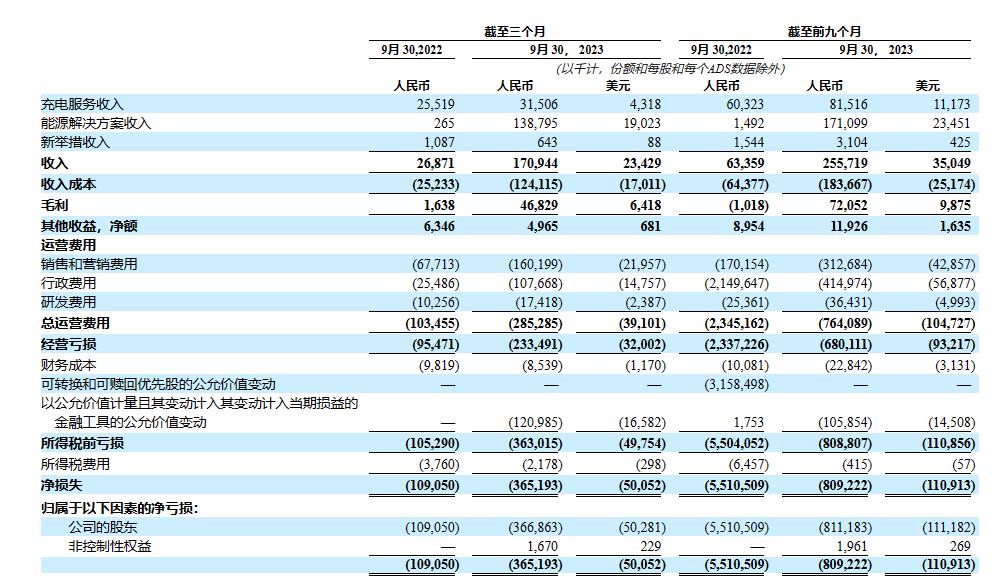Image resolution: width=999 pixels, height=579 pixels.
Task: Select the 其他收益，净额 row label
Action: tap(88, 226)
